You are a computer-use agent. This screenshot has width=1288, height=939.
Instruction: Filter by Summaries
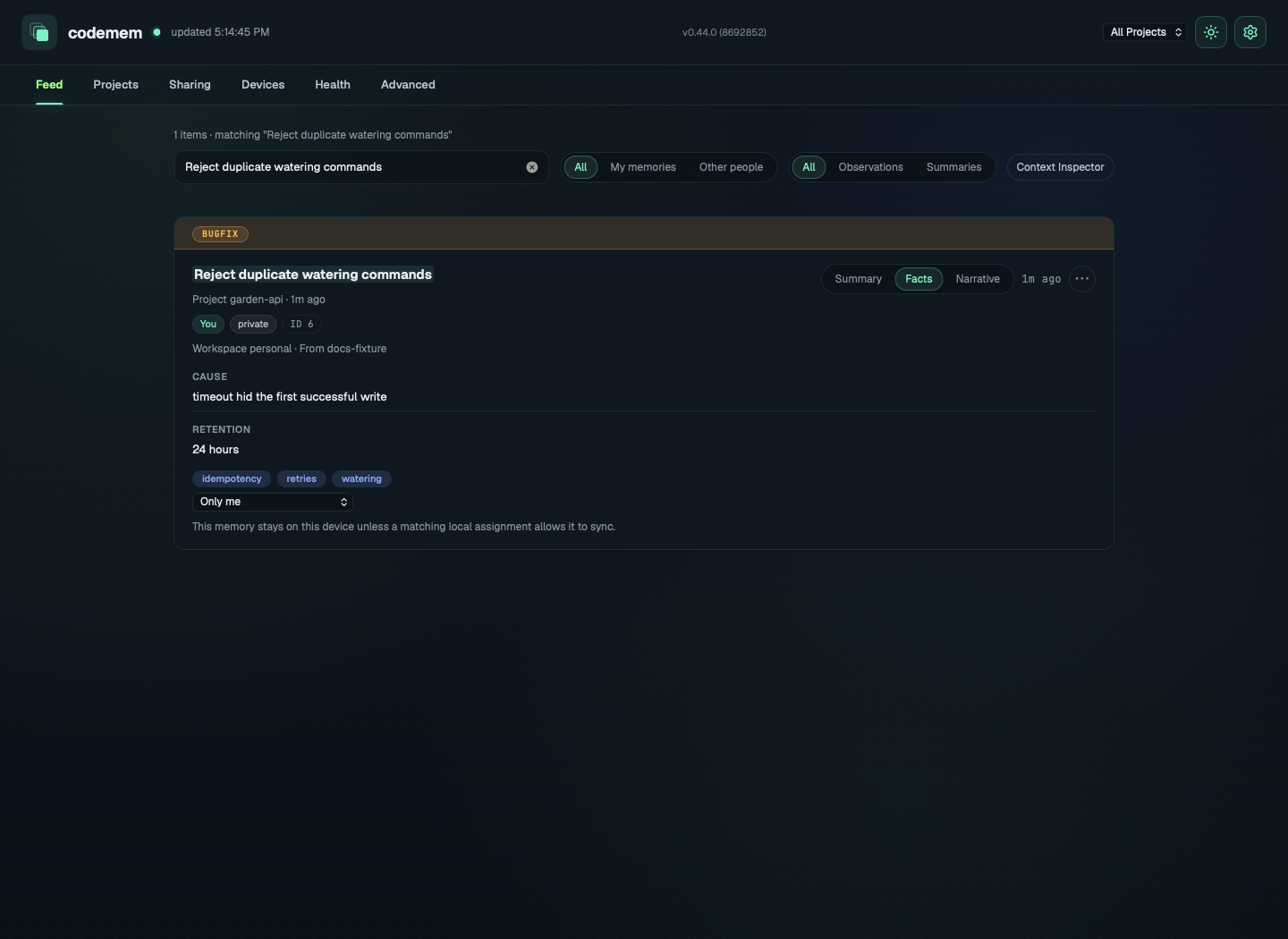(x=953, y=167)
